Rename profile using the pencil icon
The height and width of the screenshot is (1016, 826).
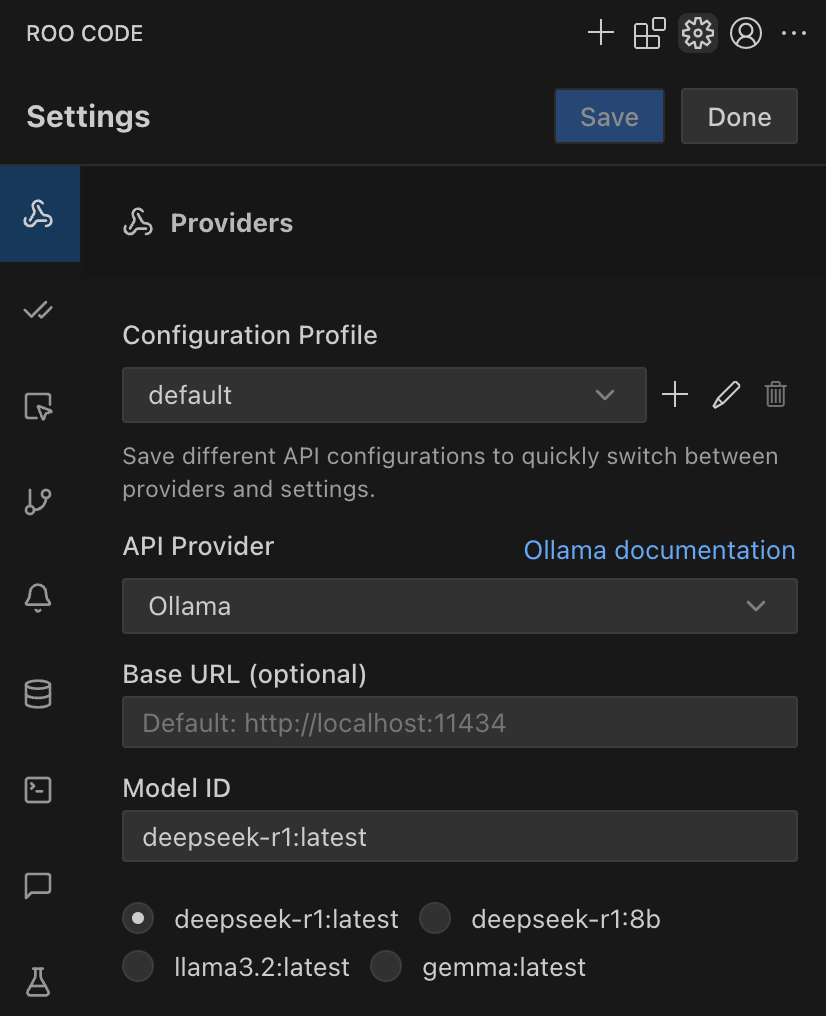pos(726,395)
